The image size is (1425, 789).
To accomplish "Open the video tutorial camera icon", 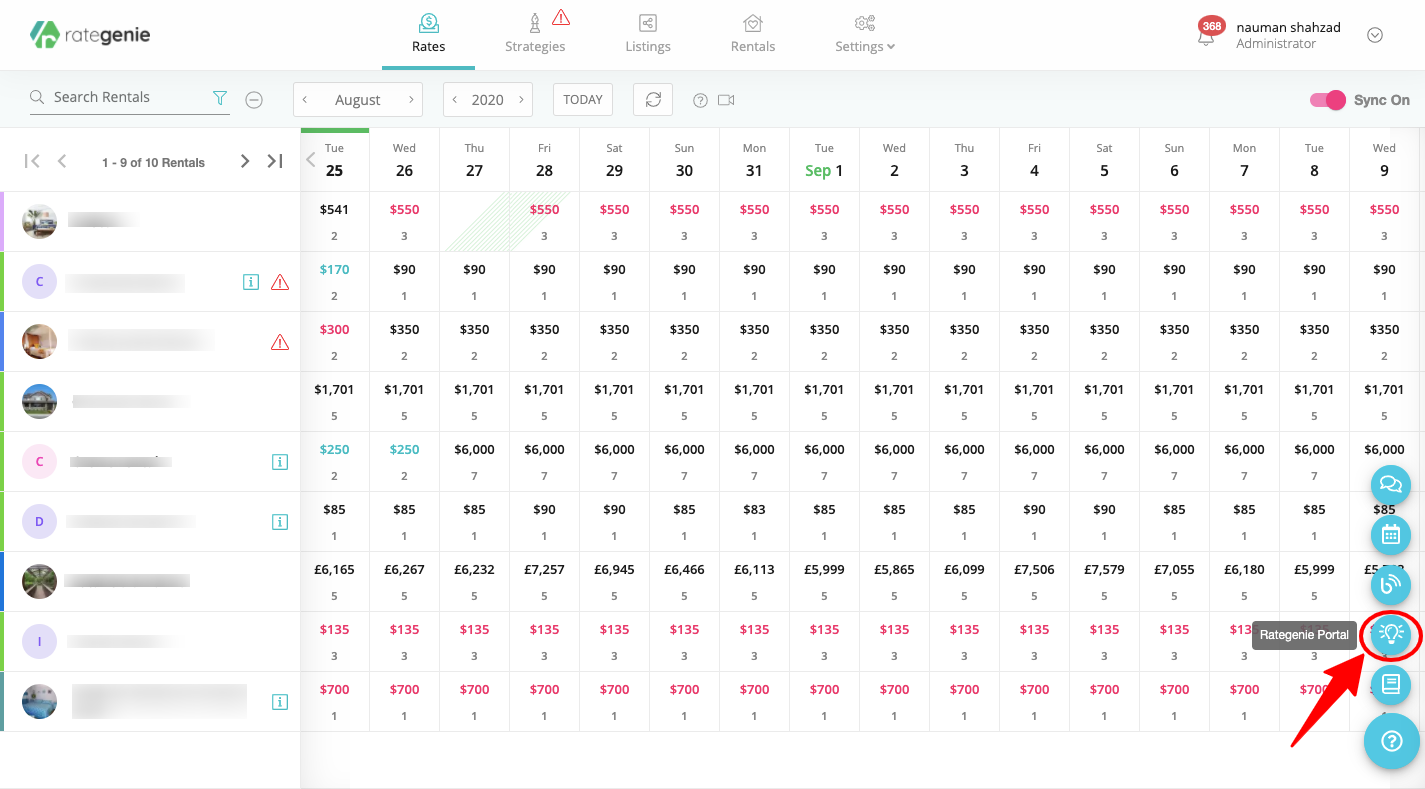I will tap(726, 100).
